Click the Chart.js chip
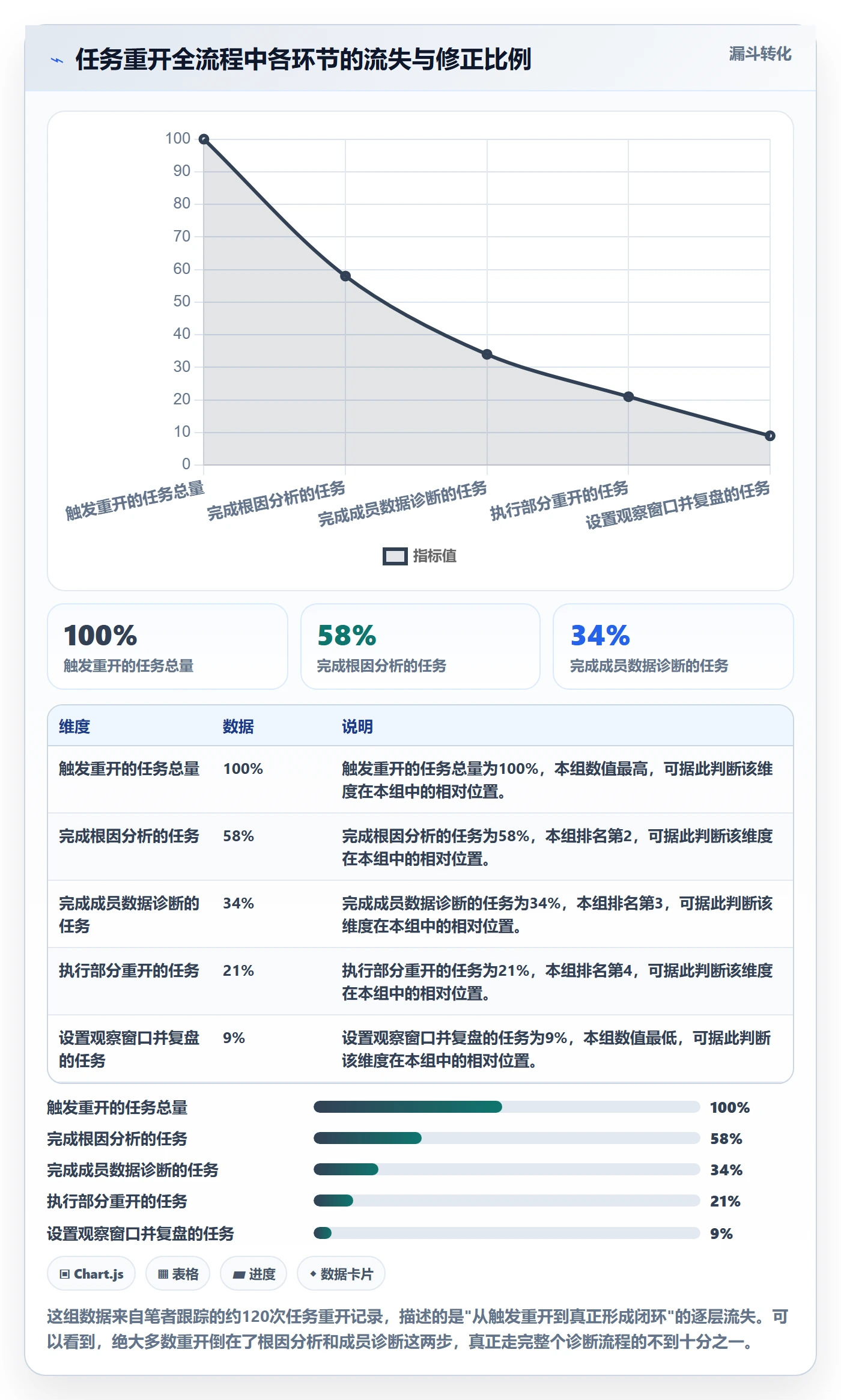Image resolution: width=841 pixels, height=1400 pixels. (91, 1274)
